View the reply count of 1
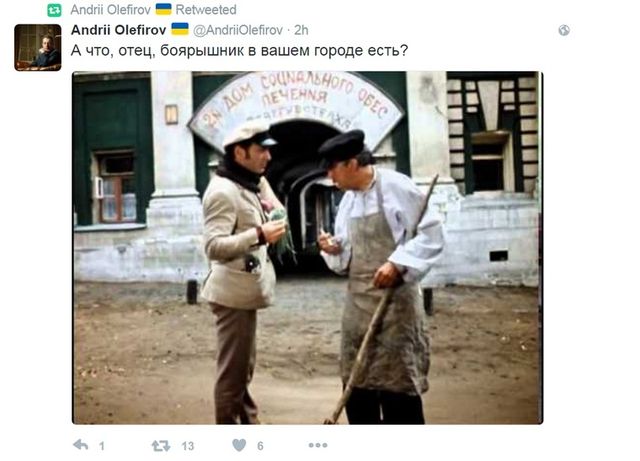 click(x=102, y=446)
